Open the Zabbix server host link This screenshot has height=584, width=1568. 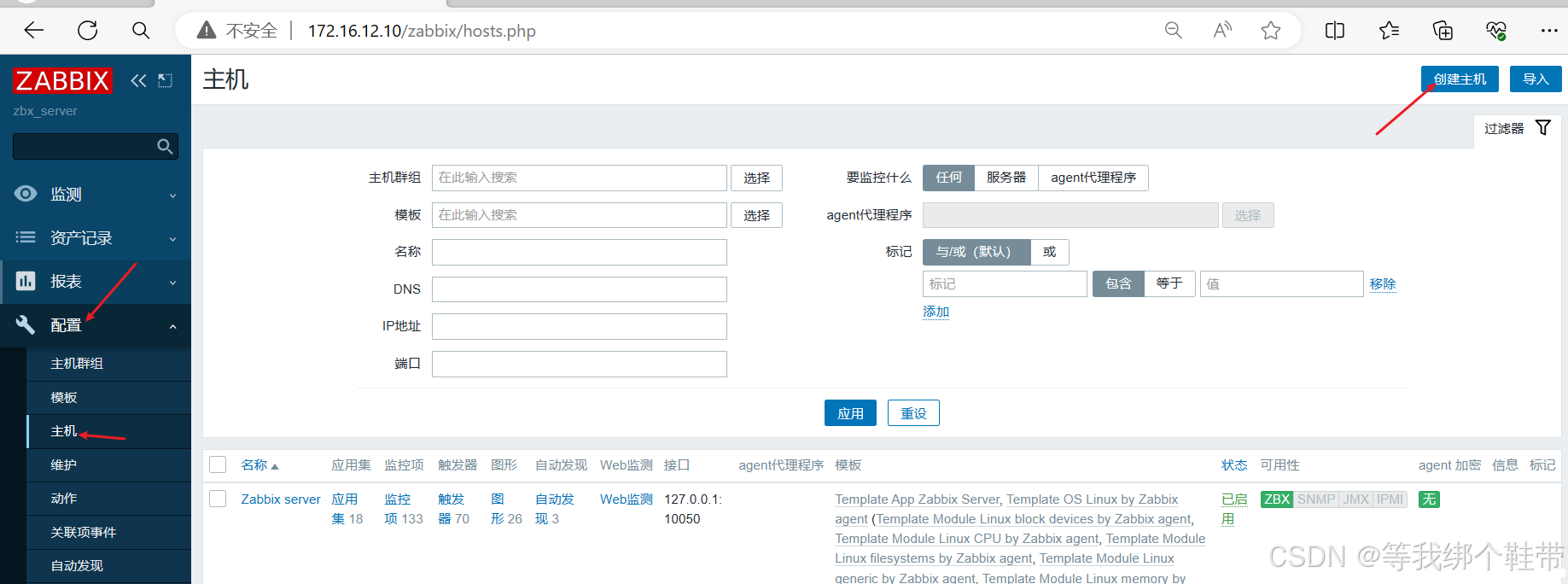[x=281, y=499]
